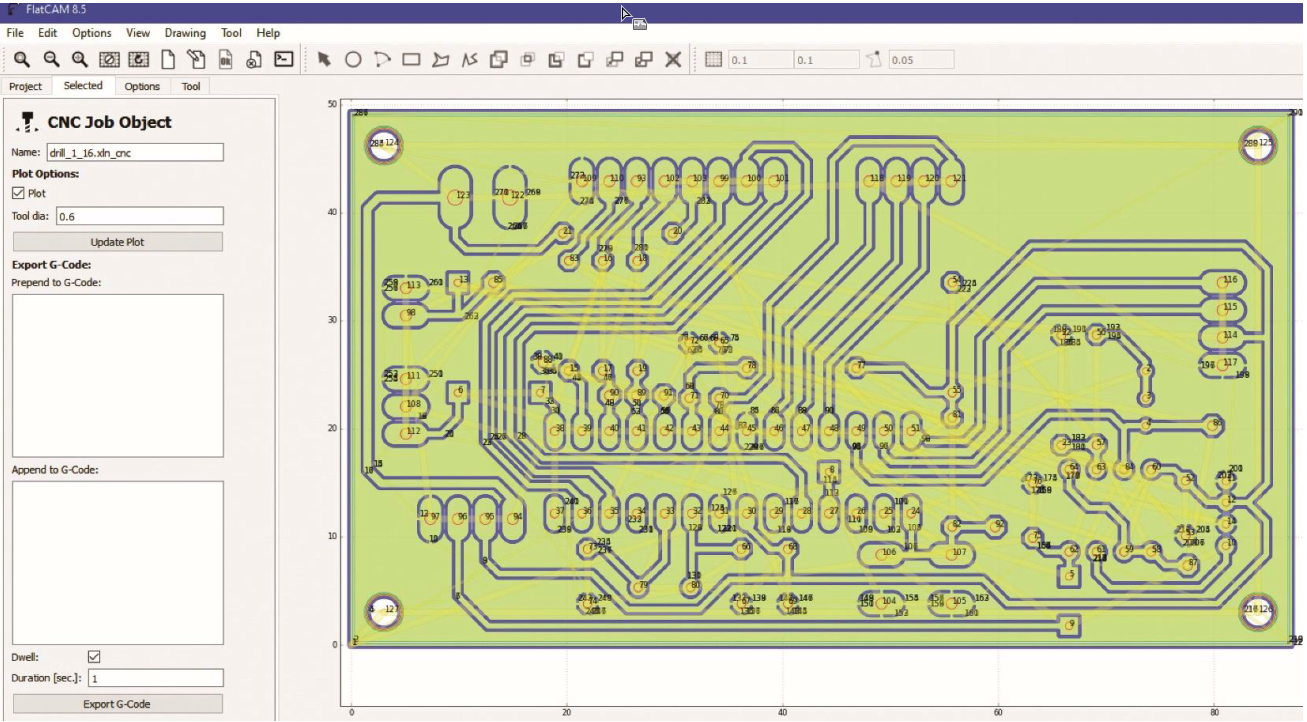Image resolution: width=1307 pixels, height=722 pixels.
Task: Select the Circle drawing tool
Action: [x=355, y=59]
